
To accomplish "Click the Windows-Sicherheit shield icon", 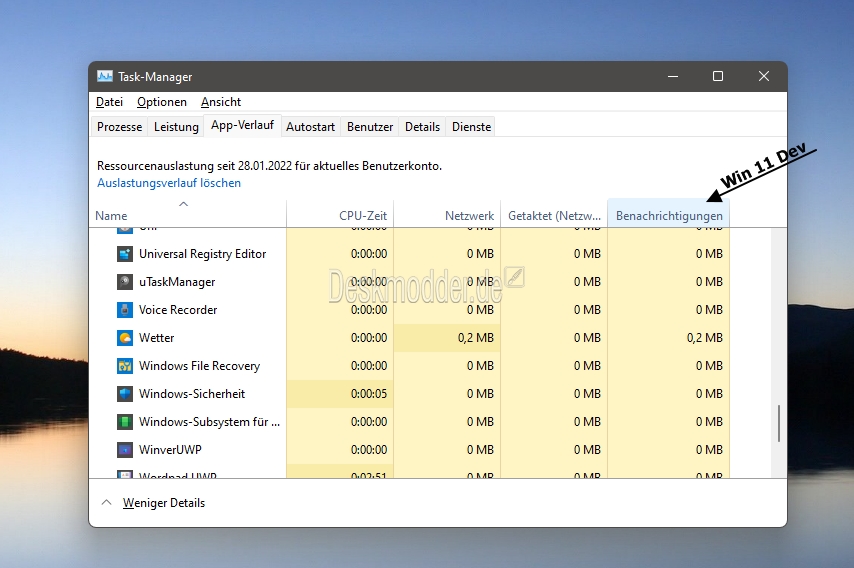I will pyautogui.click(x=125, y=394).
